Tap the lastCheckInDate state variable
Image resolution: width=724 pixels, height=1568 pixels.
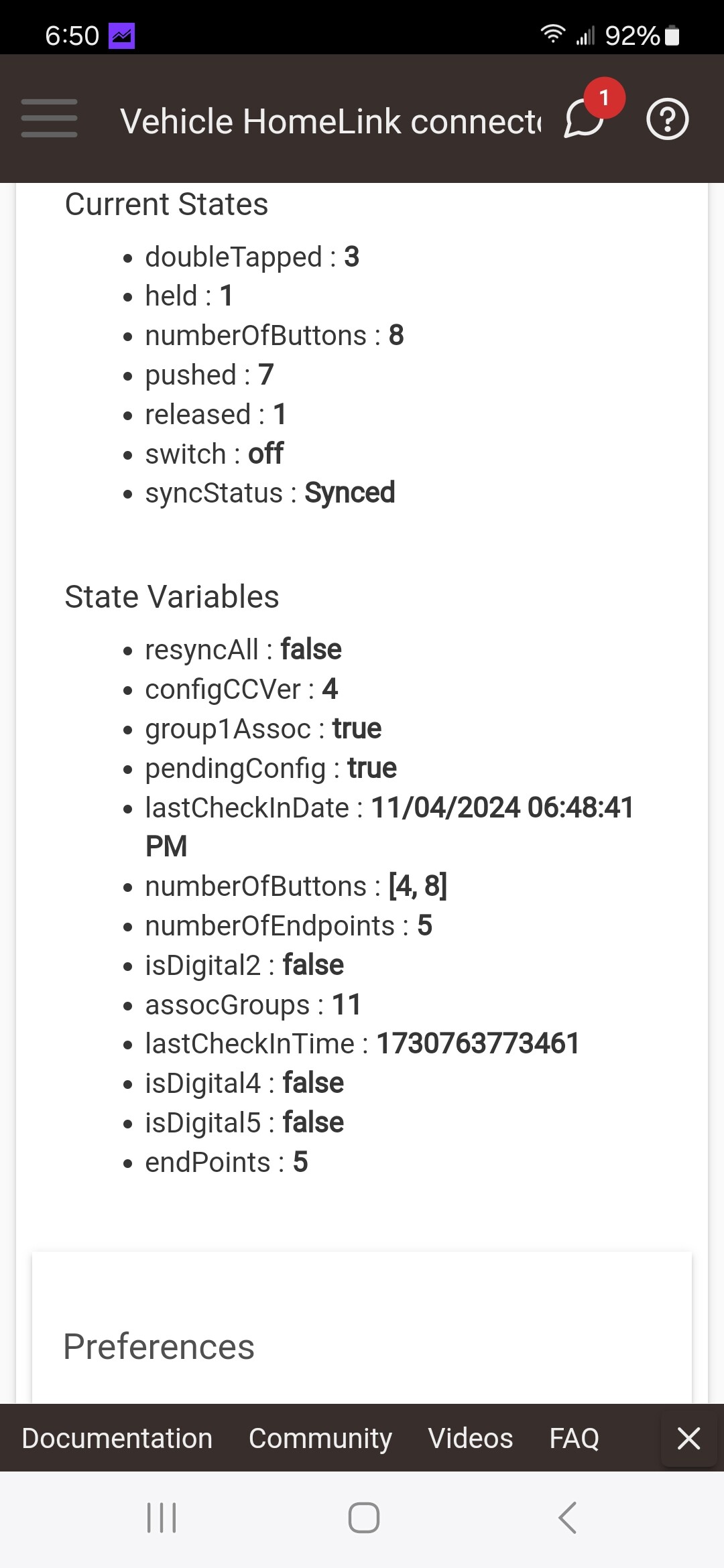click(x=389, y=827)
